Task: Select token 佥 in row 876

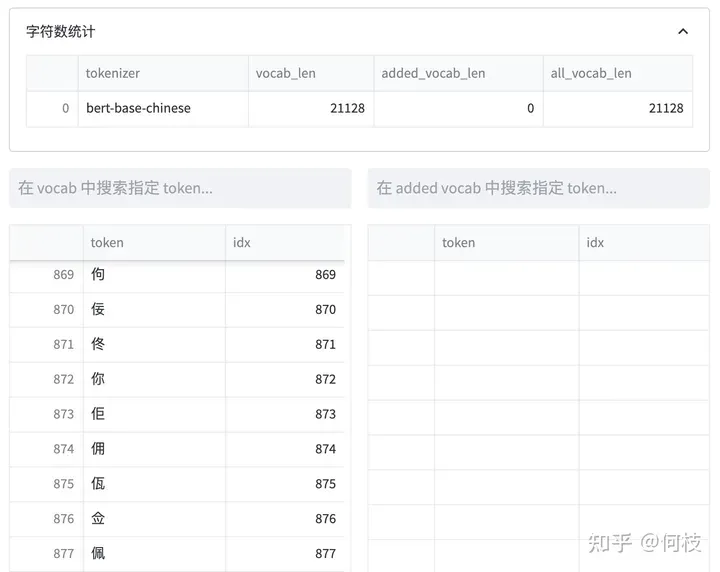Action: [x=154, y=519]
